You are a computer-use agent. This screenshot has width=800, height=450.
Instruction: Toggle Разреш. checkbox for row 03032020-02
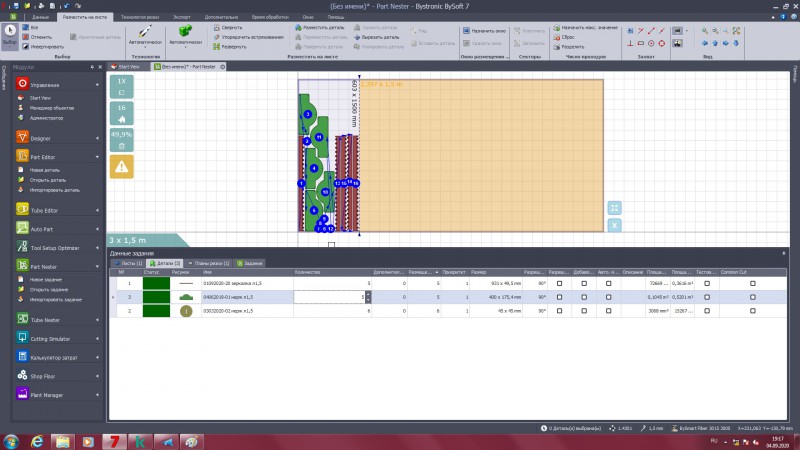pyautogui.click(x=559, y=311)
